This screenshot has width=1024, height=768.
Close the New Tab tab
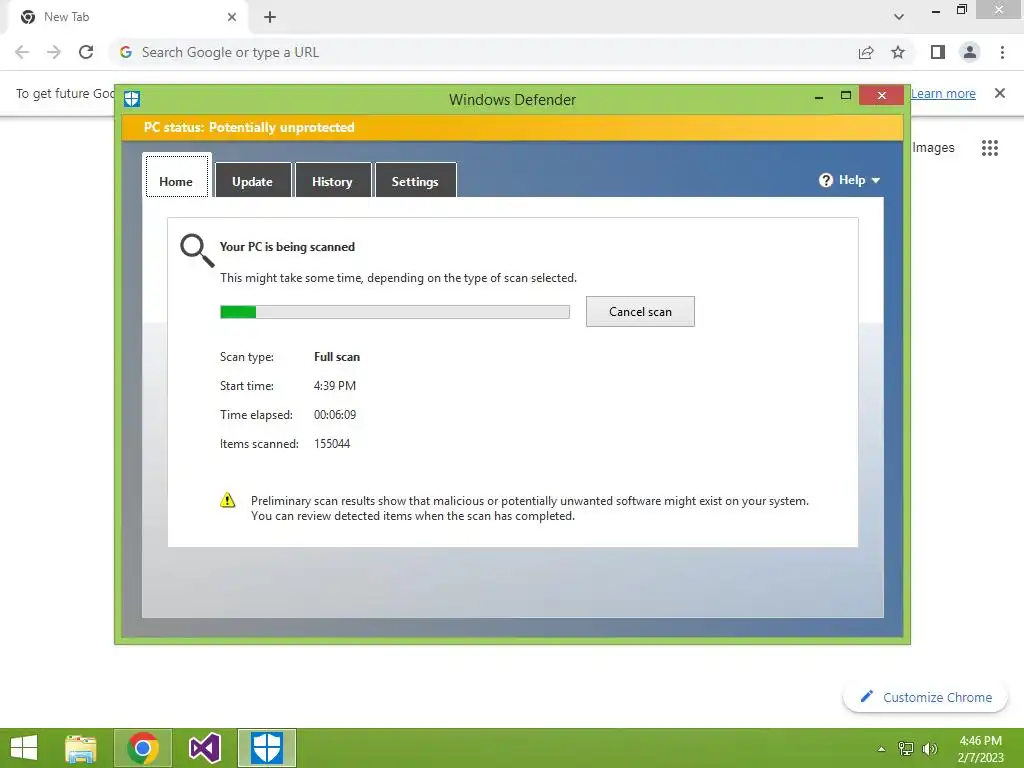(232, 17)
